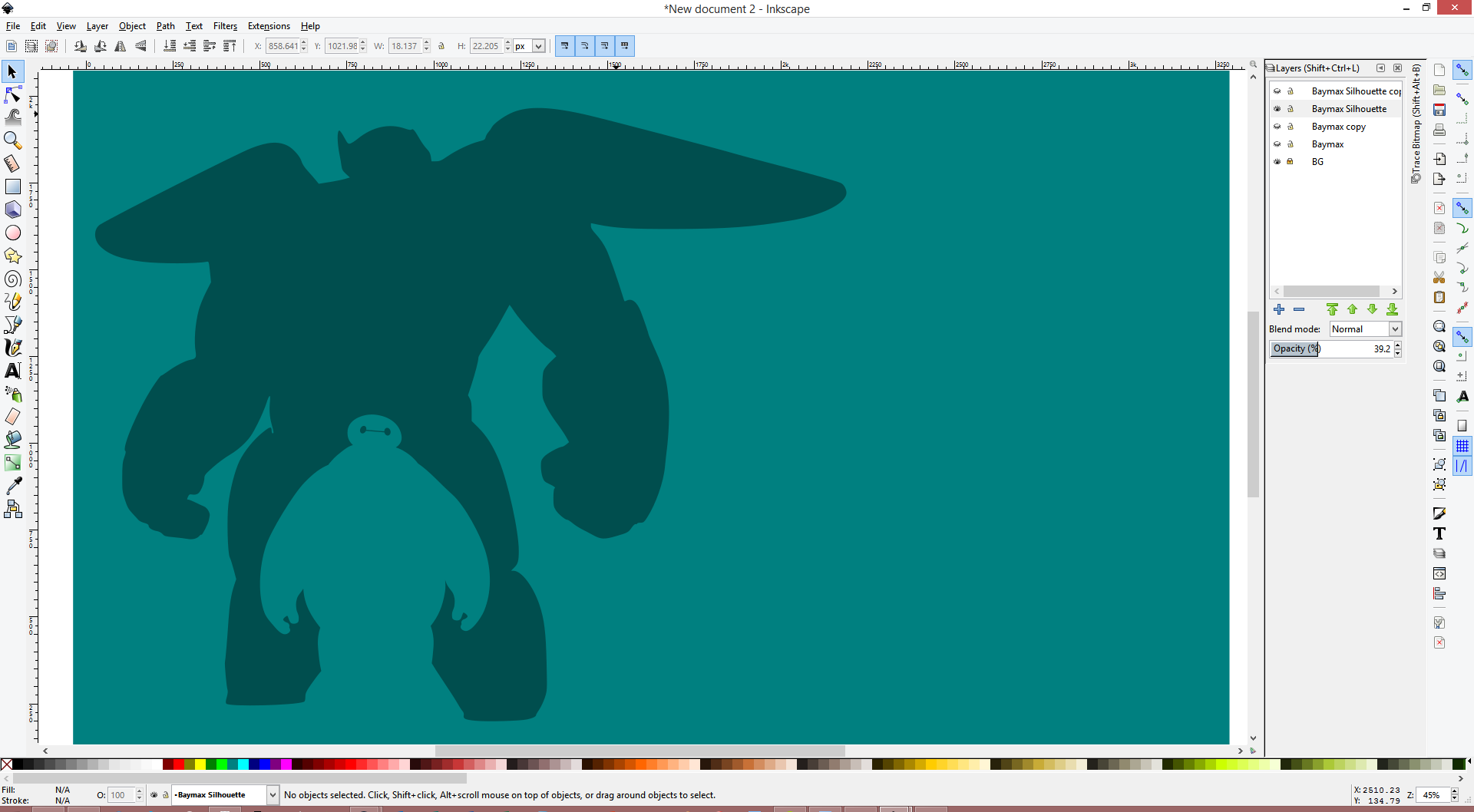Select the Spray tool
This screenshot has height=812, width=1474.
click(x=13, y=394)
